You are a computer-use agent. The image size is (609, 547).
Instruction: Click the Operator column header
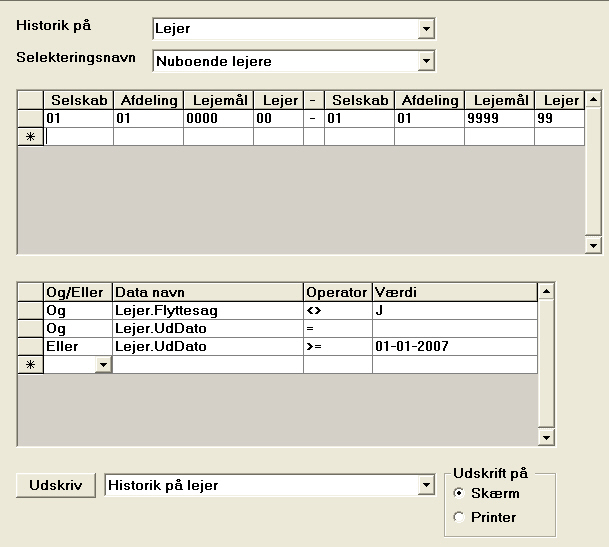(x=337, y=291)
